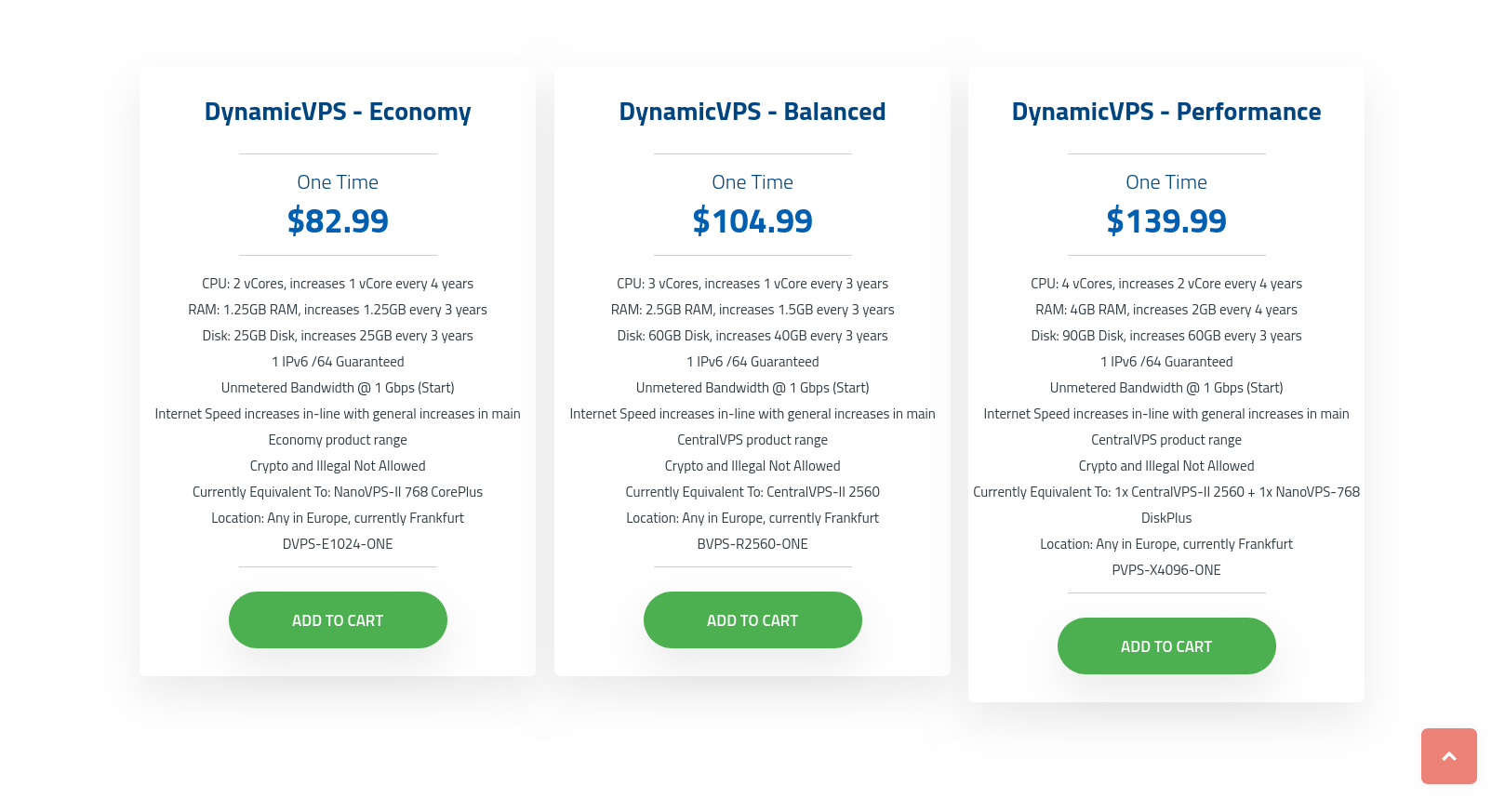The width and height of the screenshot is (1505, 812).
Task: Click the PVPS-X4096-ONE product code
Action: point(1166,570)
